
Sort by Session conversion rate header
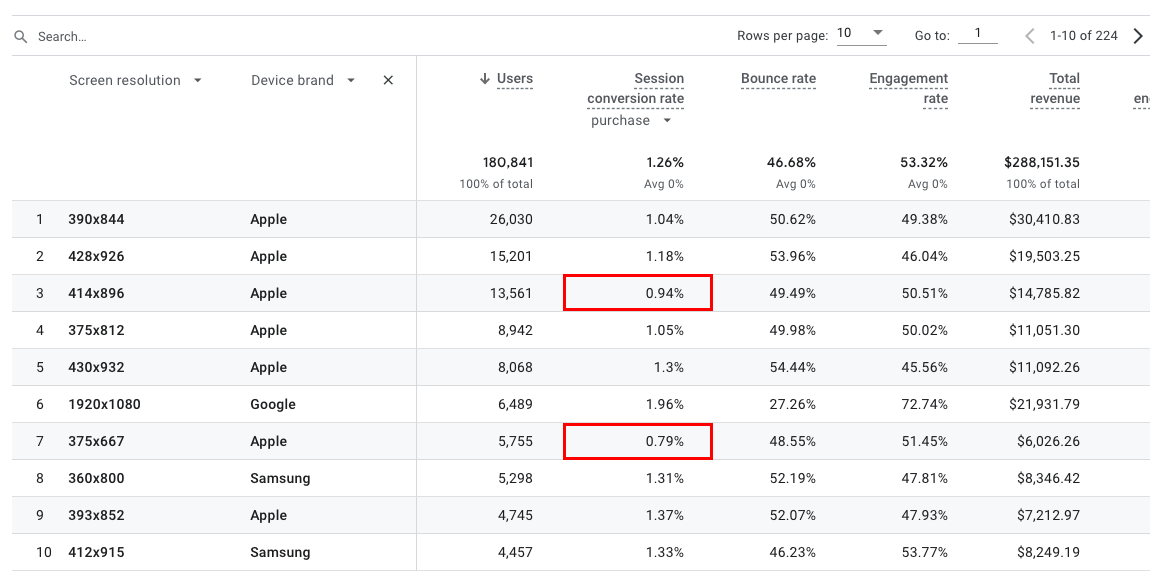[x=635, y=89]
